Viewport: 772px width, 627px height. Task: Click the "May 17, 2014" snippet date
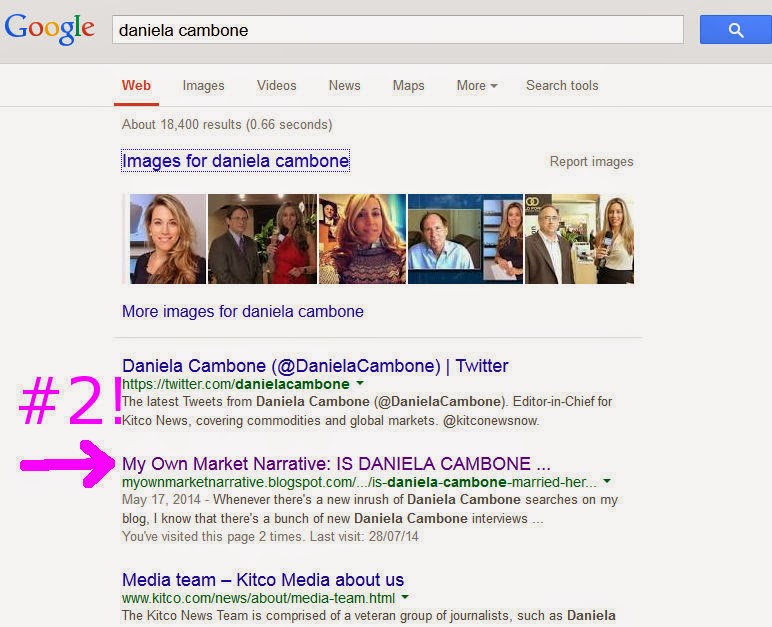pos(161,499)
